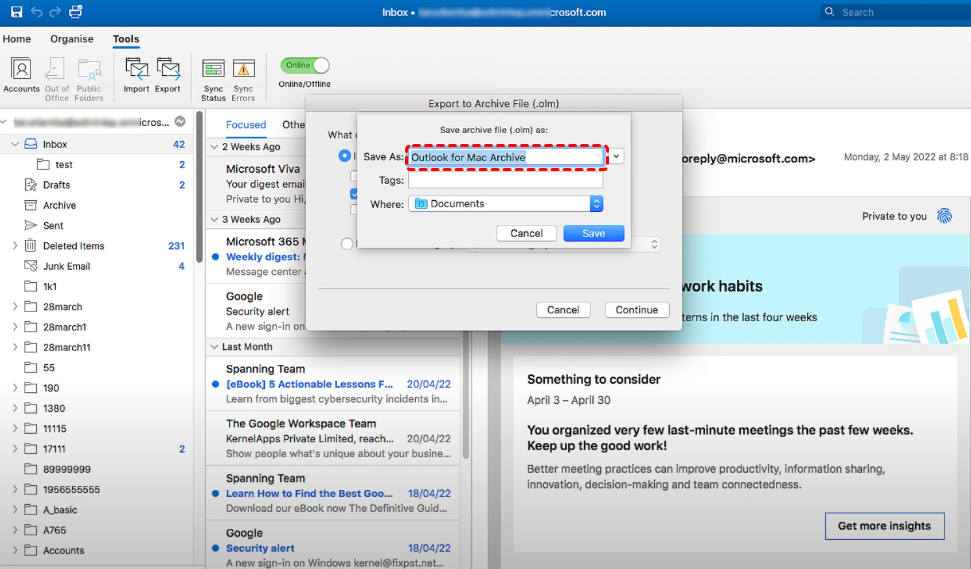Expand the 1380 folder
Image resolution: width=971 pixels, height=569 pixels.
click(x=15, y=408)
